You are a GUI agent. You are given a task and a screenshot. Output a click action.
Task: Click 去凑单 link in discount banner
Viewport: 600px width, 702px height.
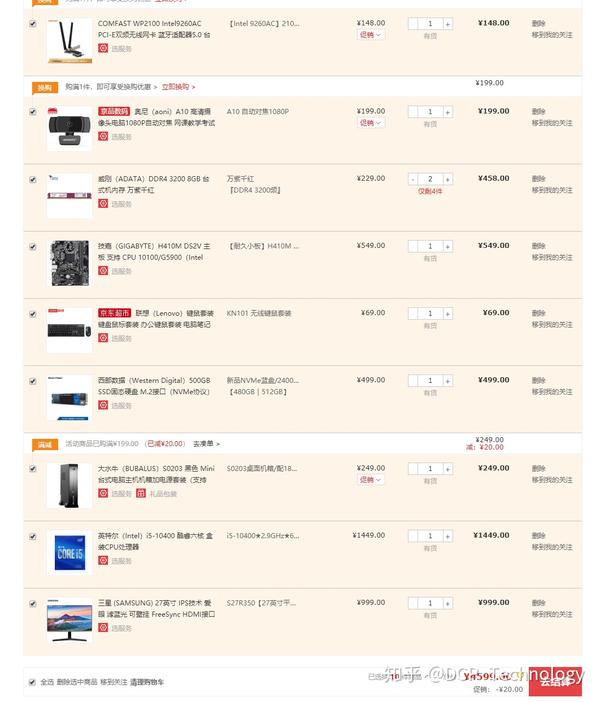click(x=206, y=444)
